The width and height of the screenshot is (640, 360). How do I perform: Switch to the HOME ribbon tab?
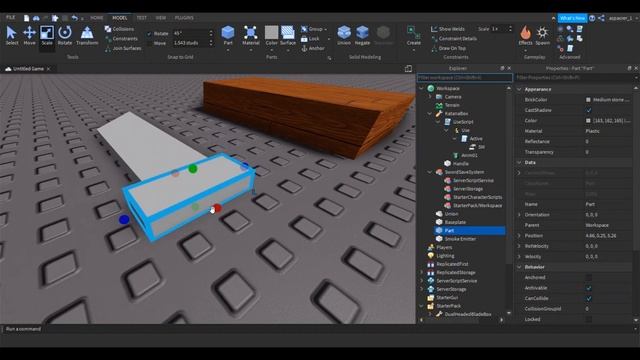tap(97, 18)
